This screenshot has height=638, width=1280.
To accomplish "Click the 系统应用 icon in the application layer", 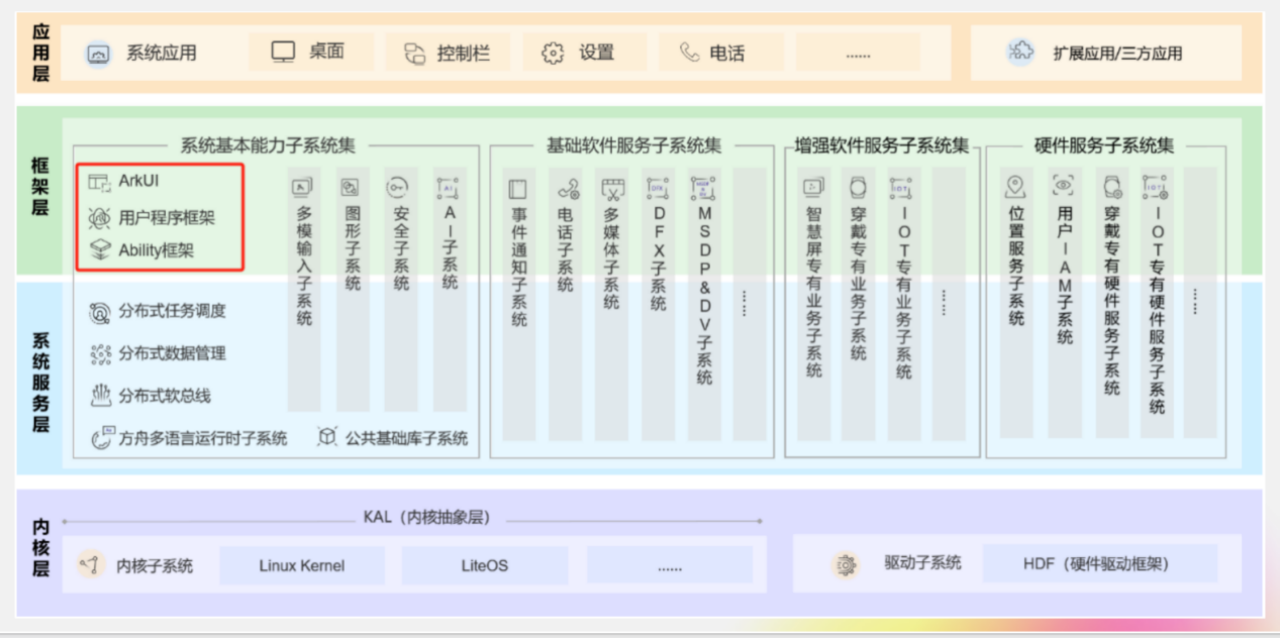I will click(98, 54).
